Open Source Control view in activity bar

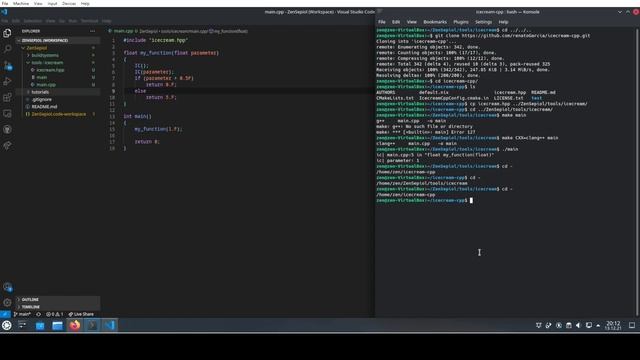pyautogui.click(x=7, y=65)
